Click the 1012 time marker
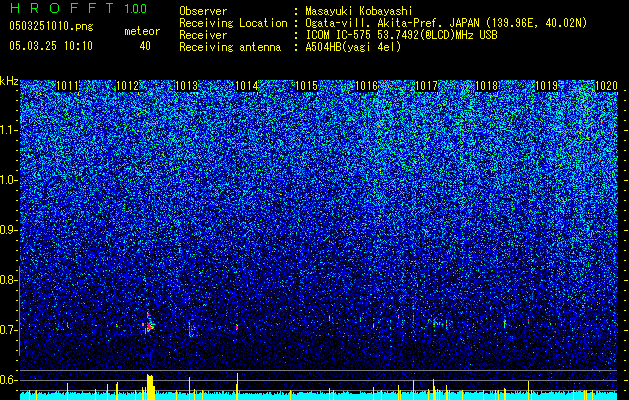The image size is (629, 400). (x=127, y=86)
